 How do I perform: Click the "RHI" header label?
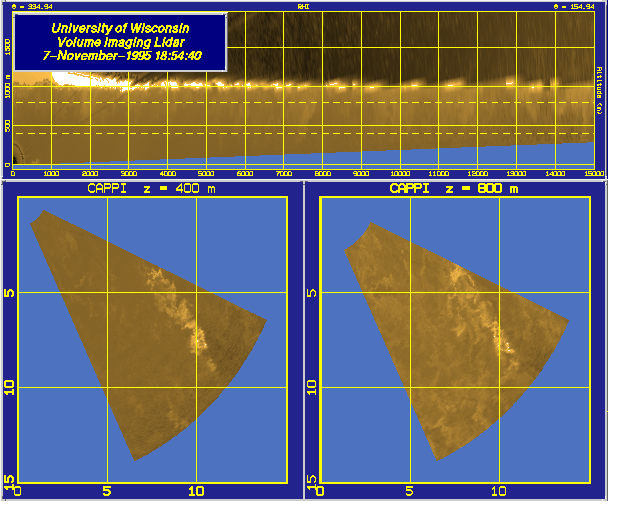303,7
